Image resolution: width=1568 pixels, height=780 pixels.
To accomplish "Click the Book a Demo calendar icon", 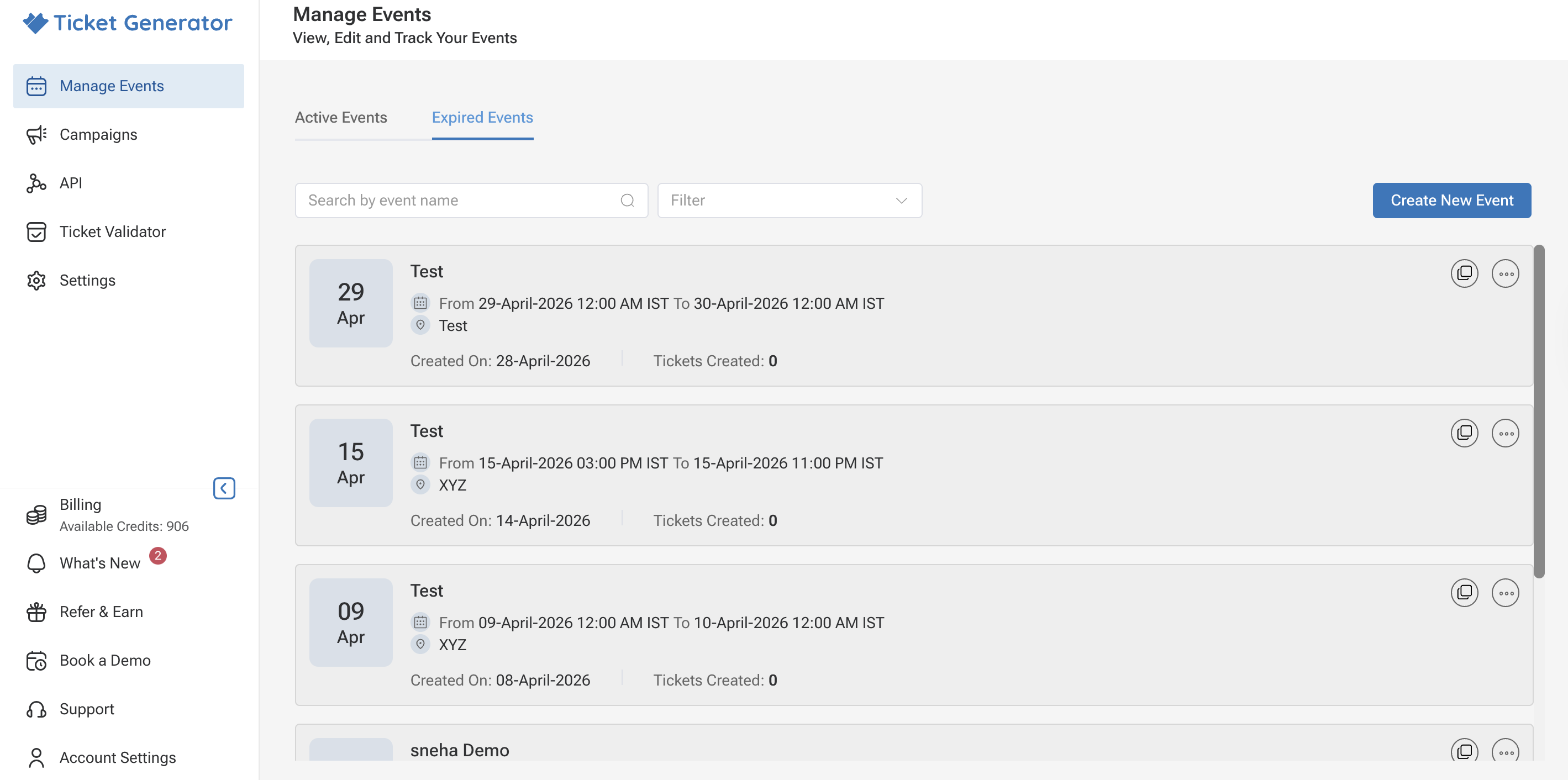I will [x=36, y=661].
